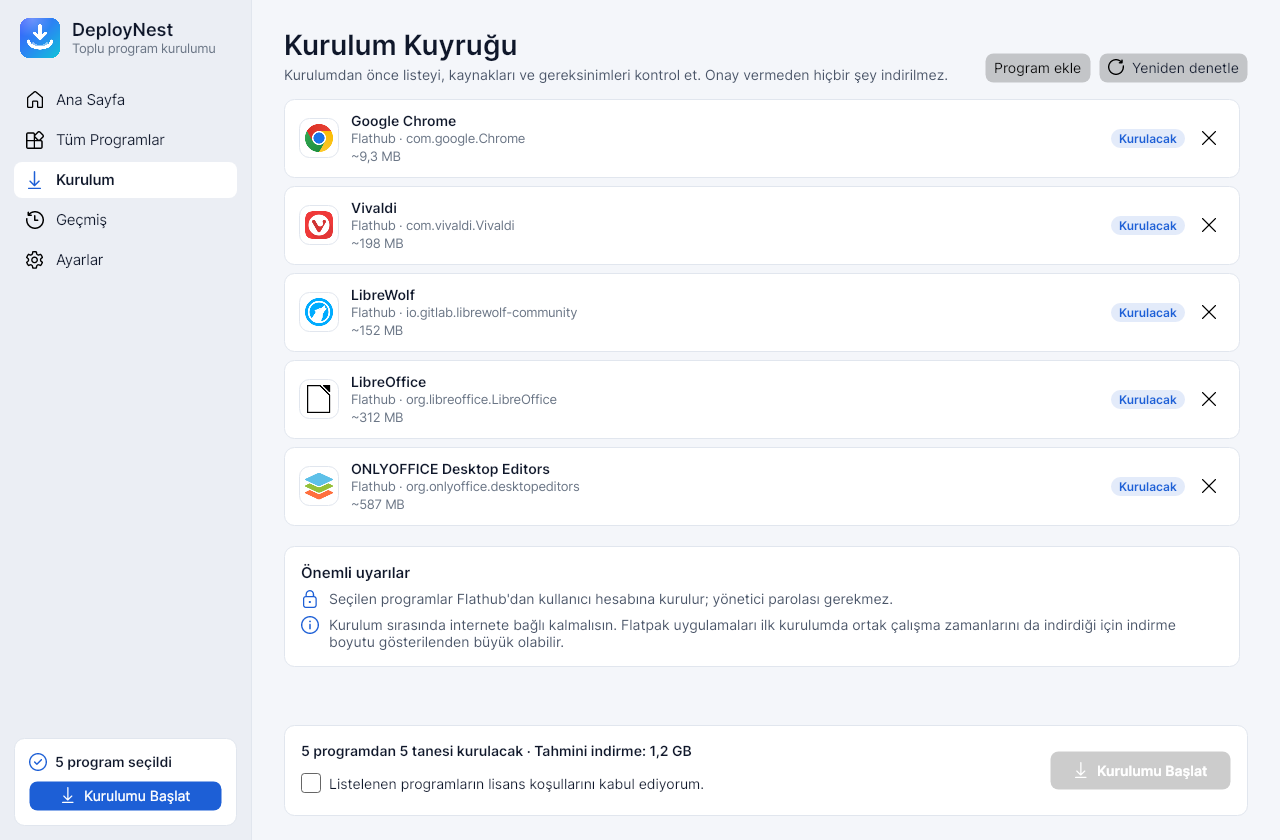The width and height of the screenshot is (1280, 840).
Task: Click Kurulacak badge on Vivaldi row
Action: 1148,226
